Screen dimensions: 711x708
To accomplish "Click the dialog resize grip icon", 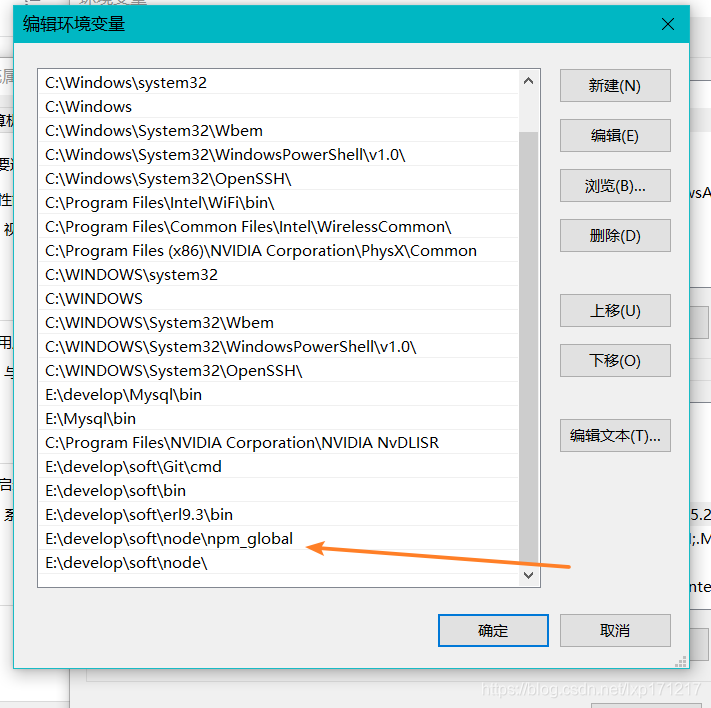I will [681, 662].
